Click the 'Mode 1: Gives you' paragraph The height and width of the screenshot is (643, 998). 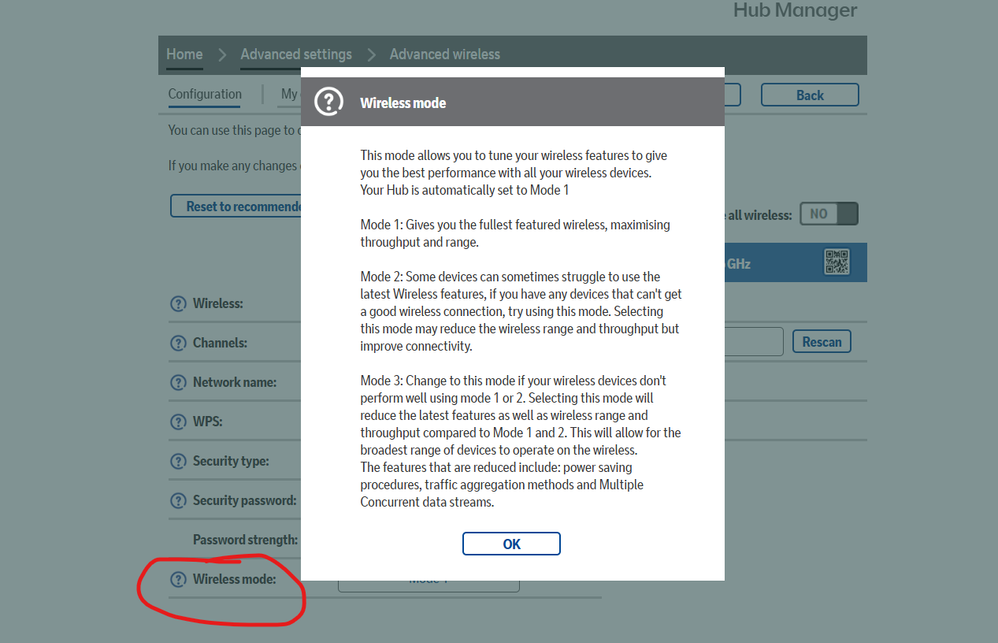[x=515, y=234]
